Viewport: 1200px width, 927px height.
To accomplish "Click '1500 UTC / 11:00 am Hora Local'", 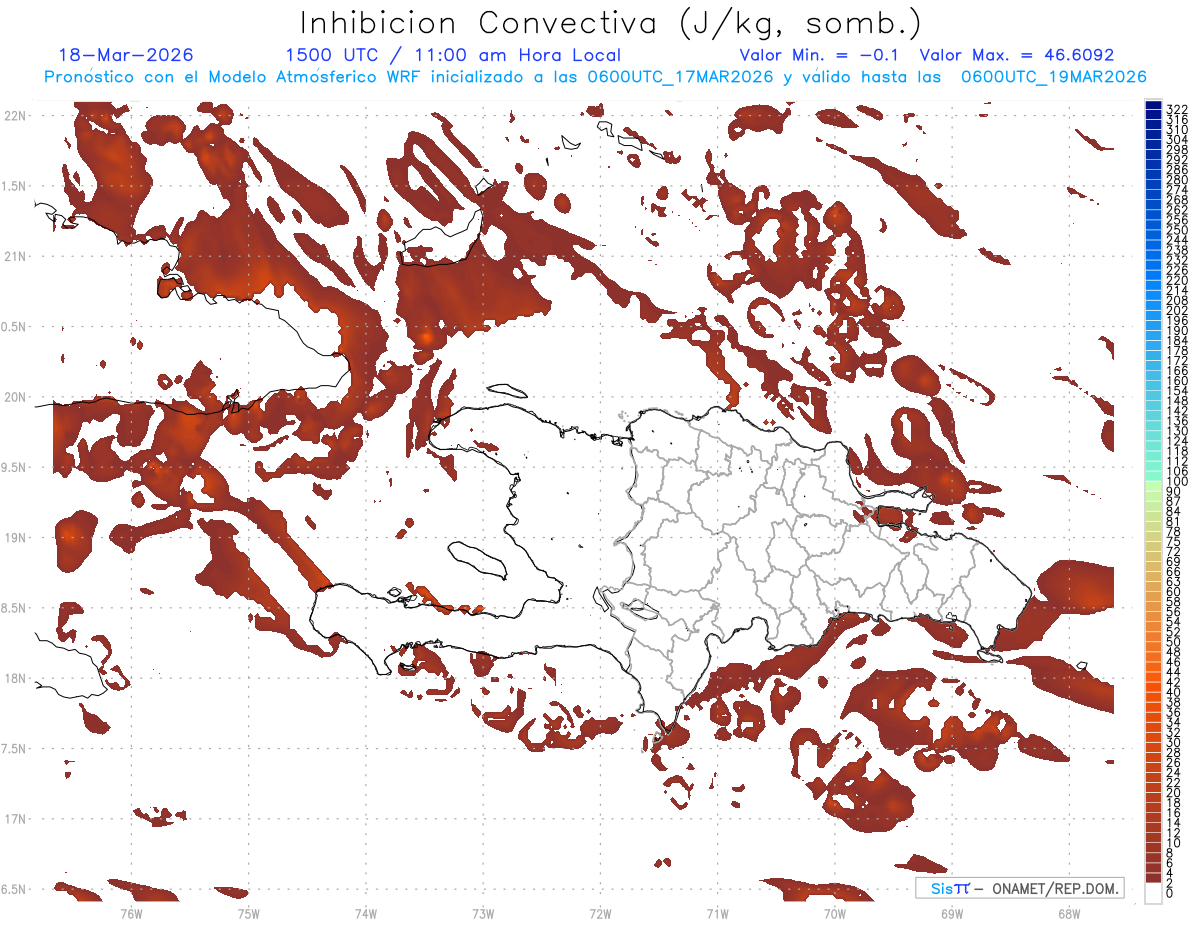I will click(453, 55).
